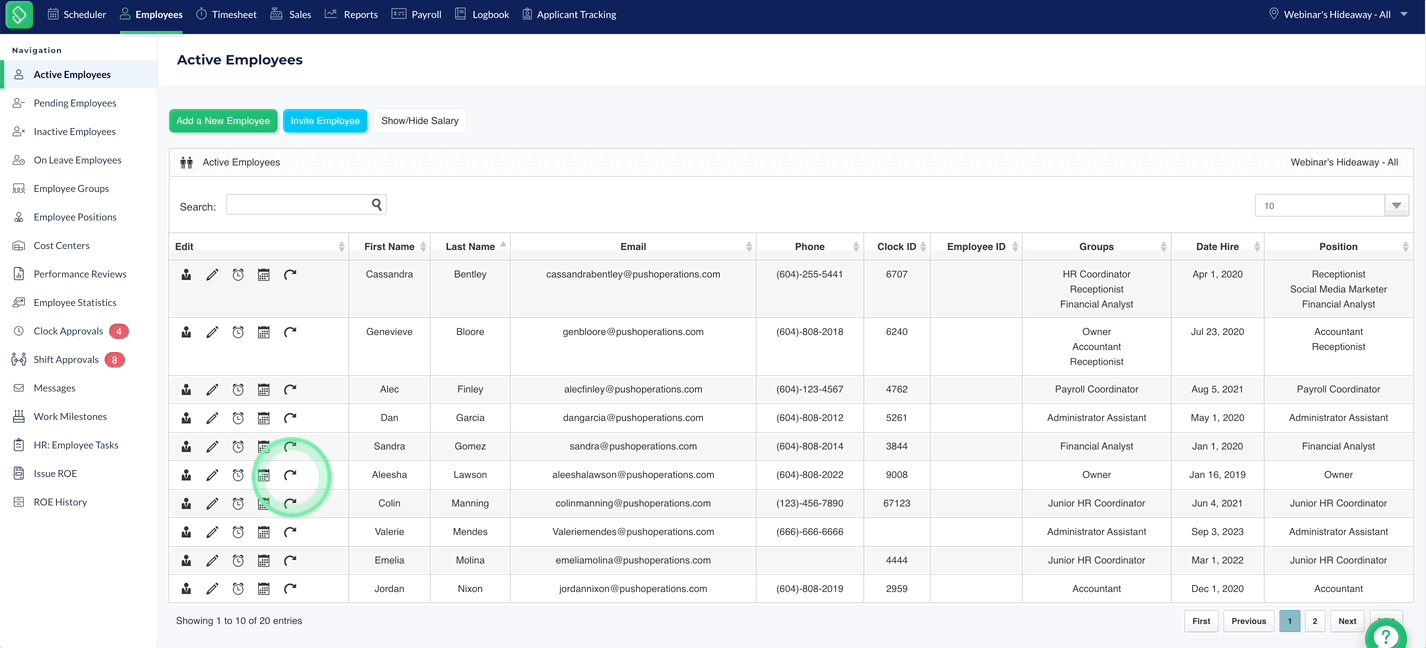
Task: Open the person icon in Sandra Gomez's row
Action: coord(186,447)
